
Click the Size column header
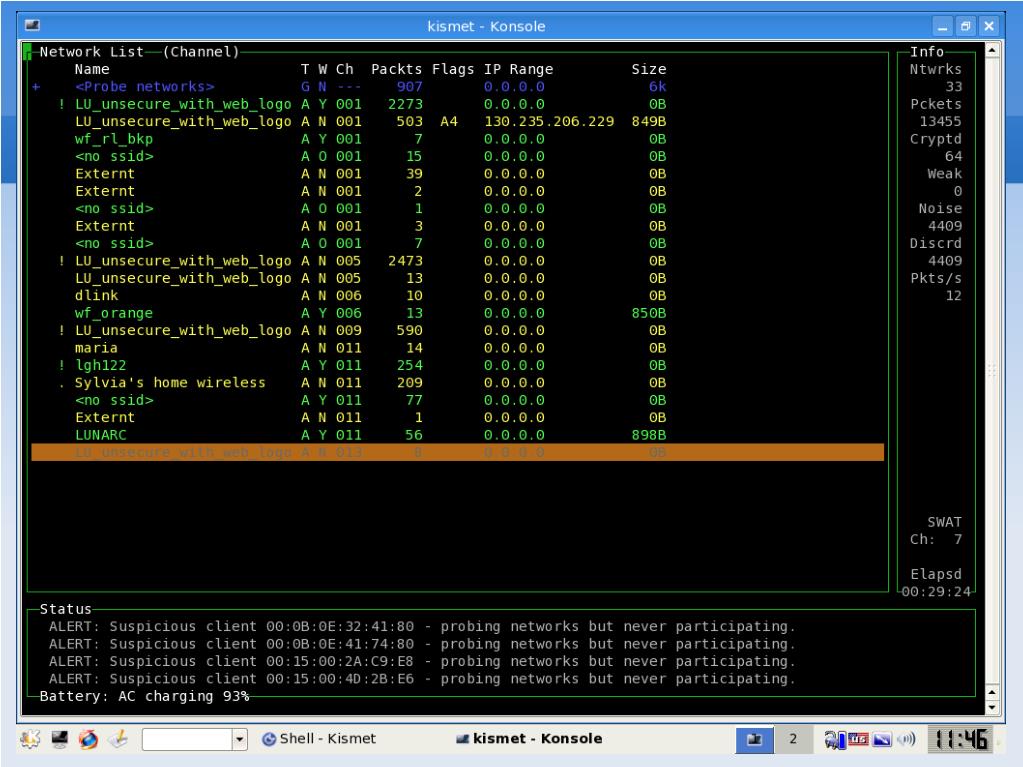649,69
